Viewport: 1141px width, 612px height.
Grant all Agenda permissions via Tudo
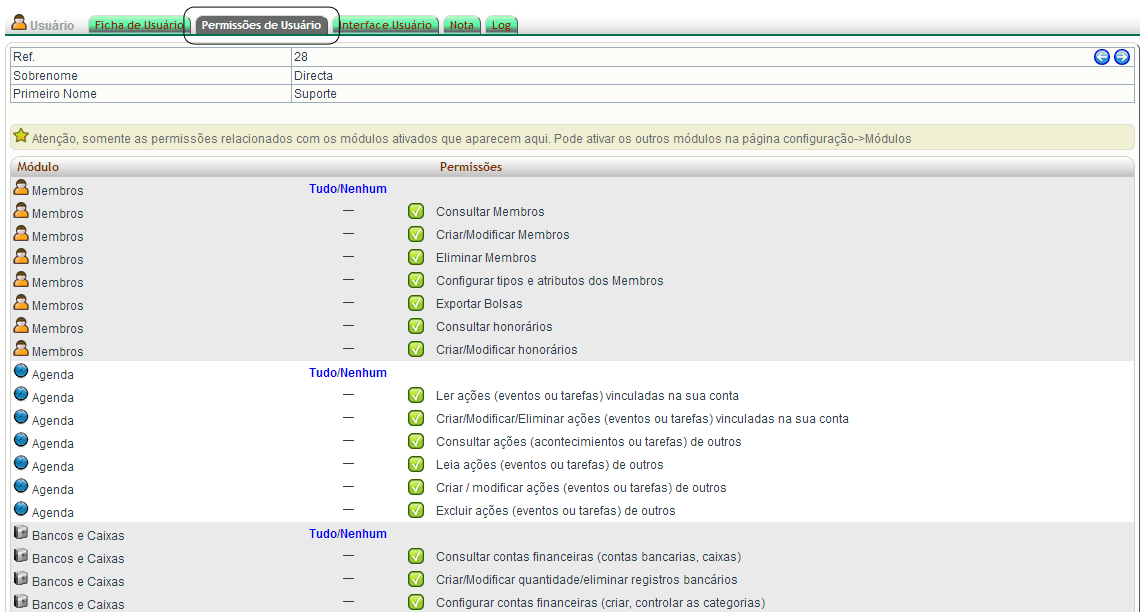point(322,373)
